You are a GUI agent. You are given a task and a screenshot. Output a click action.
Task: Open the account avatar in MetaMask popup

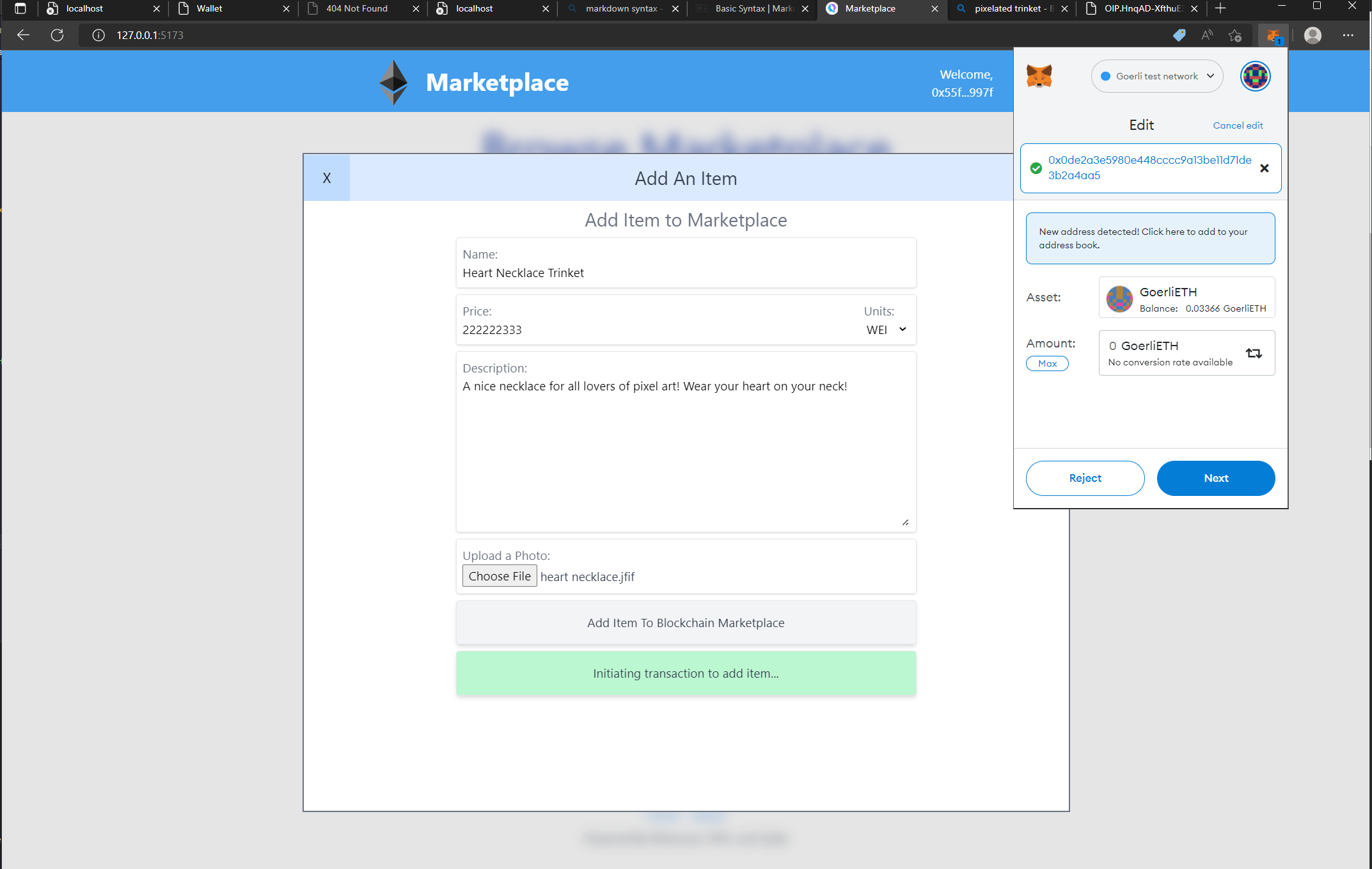tap(1255, 76)
